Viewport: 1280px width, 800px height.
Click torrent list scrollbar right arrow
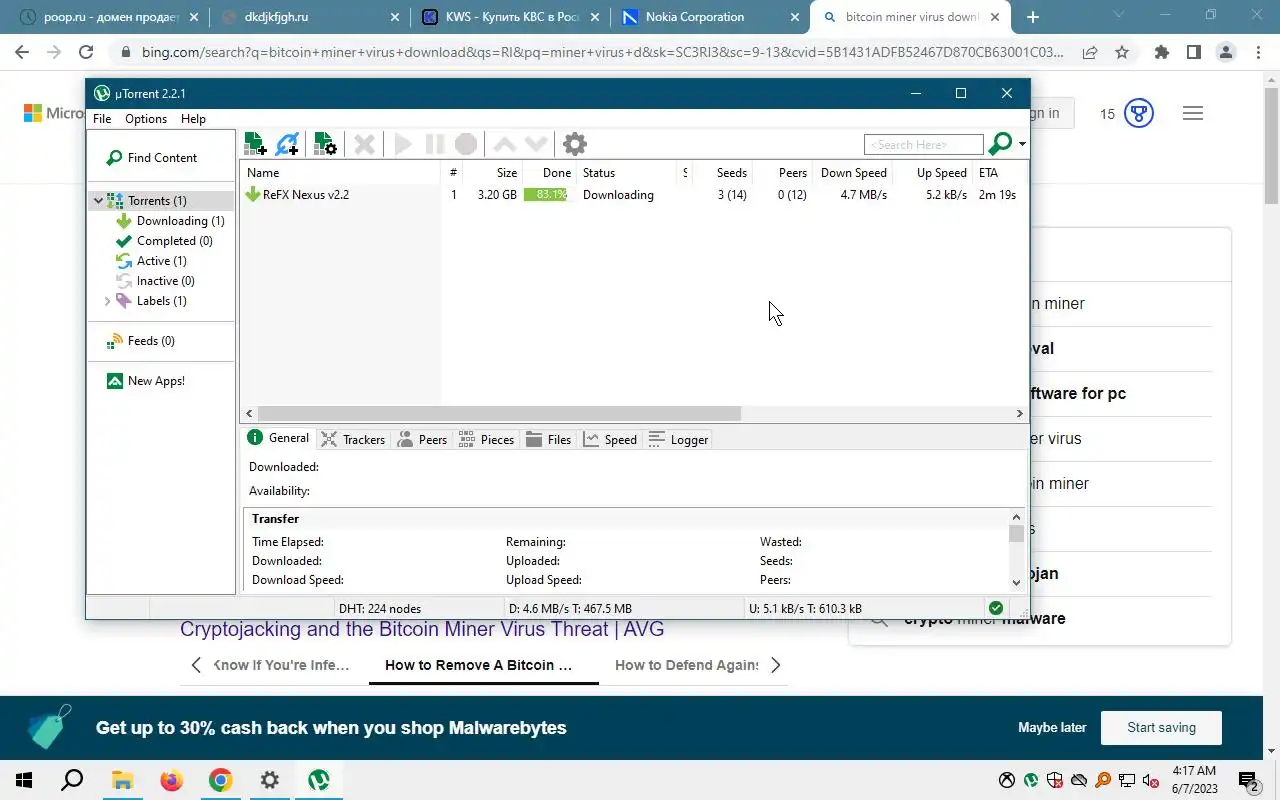click(x=1019, y=413)
